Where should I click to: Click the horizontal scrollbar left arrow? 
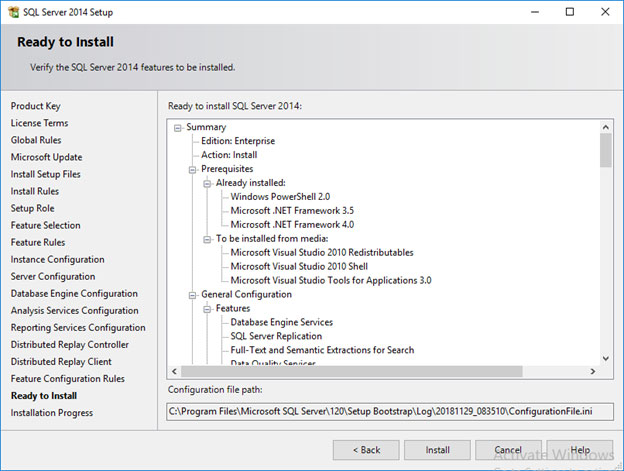coord(174,371)
